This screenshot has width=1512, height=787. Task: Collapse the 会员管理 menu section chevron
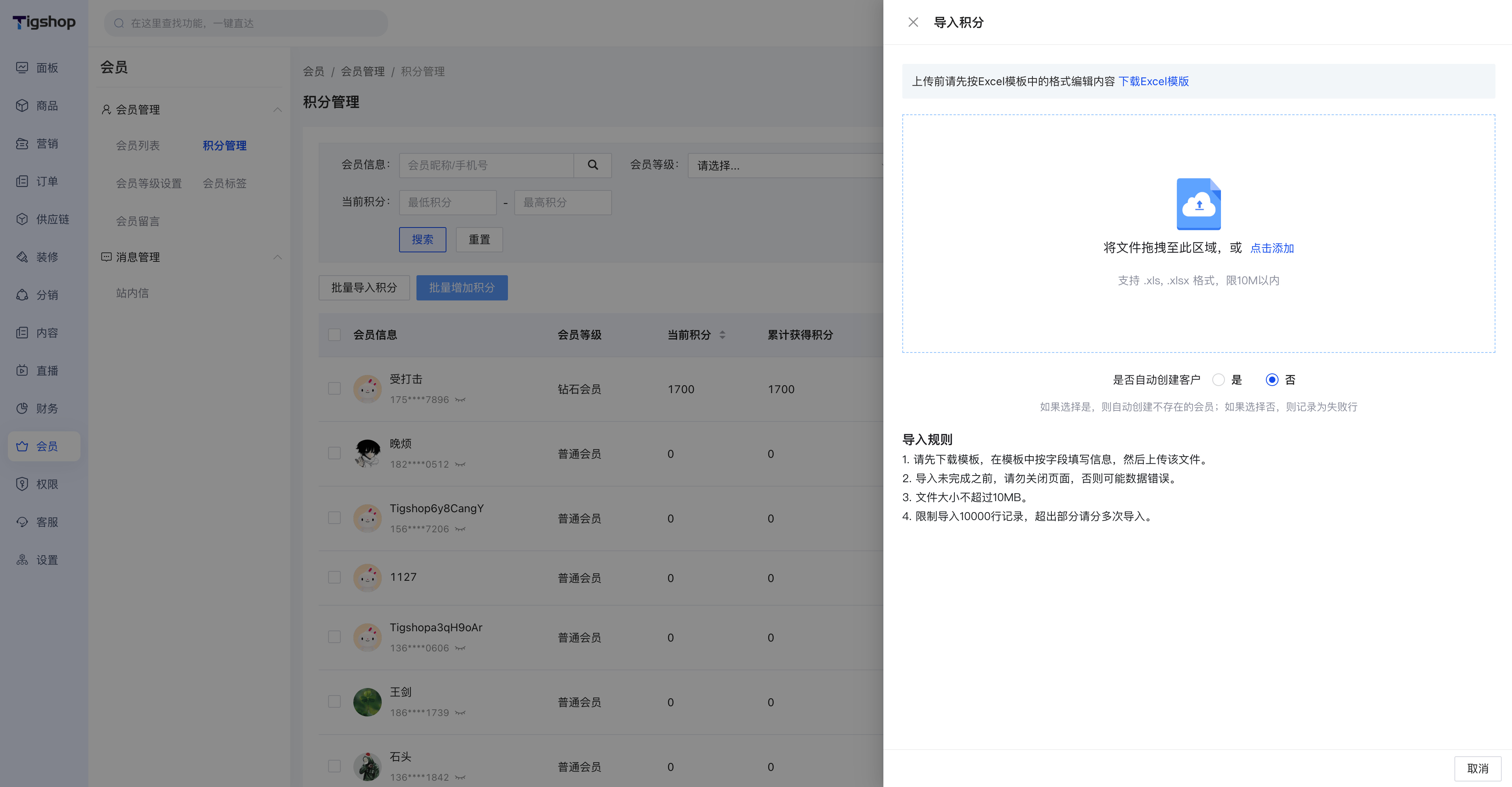point(278,110)
